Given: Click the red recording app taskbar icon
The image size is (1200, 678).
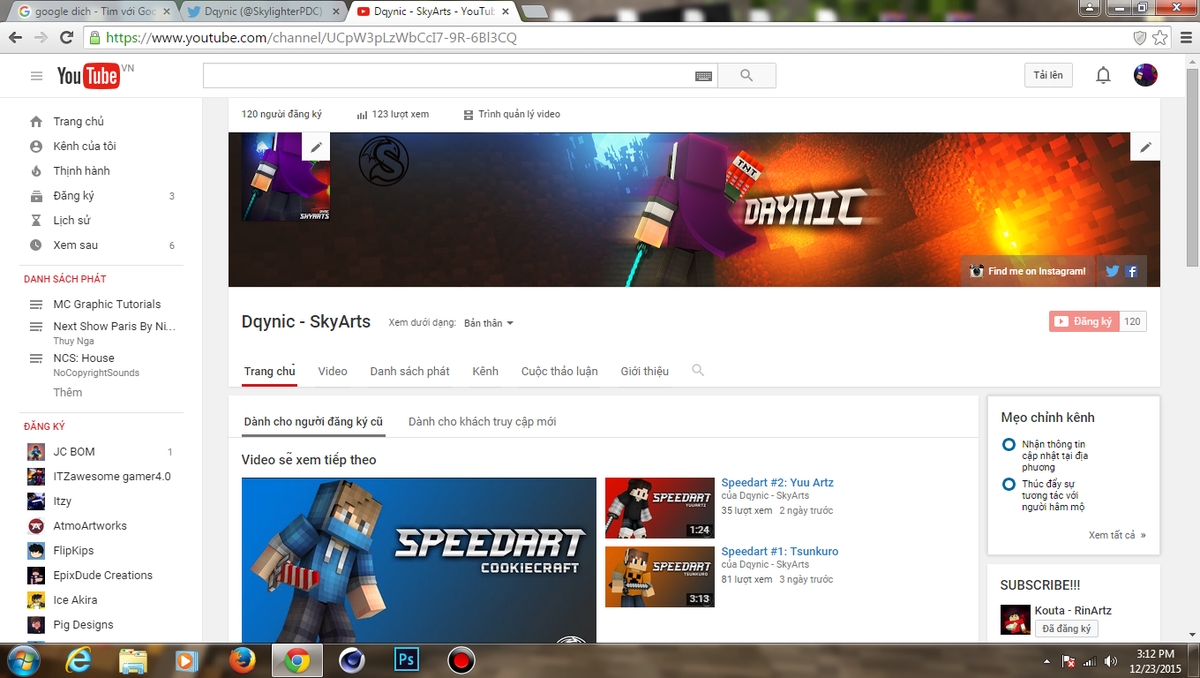Looking at the screenshot, I should tap(460, 660).
